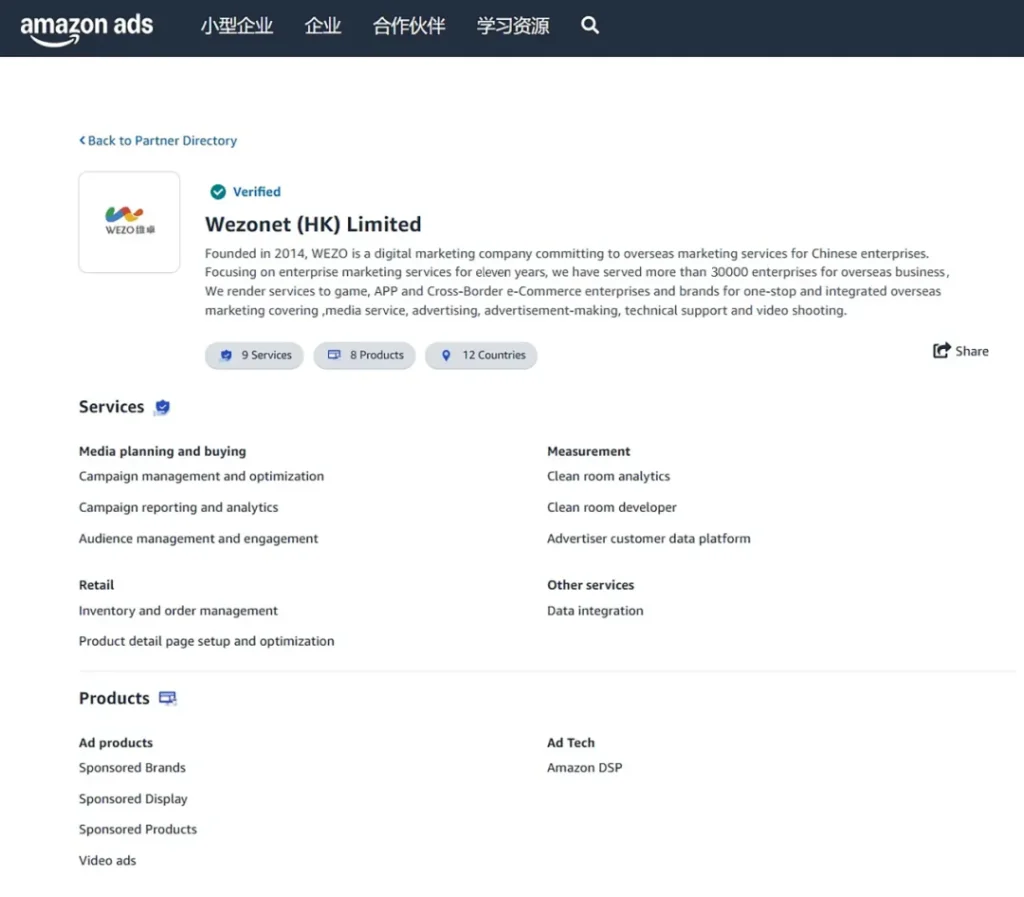1024x897 pixels.
Task: Click Amazon DSP
Action: pyautogui.click(x=584, y=768)
